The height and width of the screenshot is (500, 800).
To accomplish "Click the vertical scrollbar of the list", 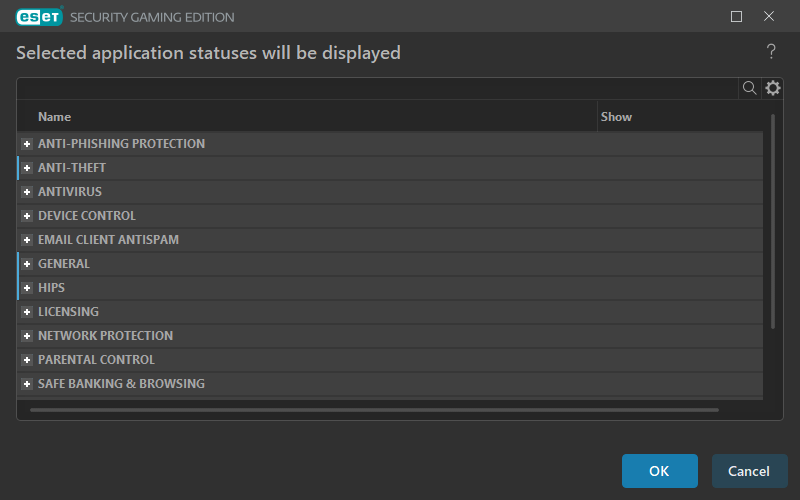I will 773,221.
